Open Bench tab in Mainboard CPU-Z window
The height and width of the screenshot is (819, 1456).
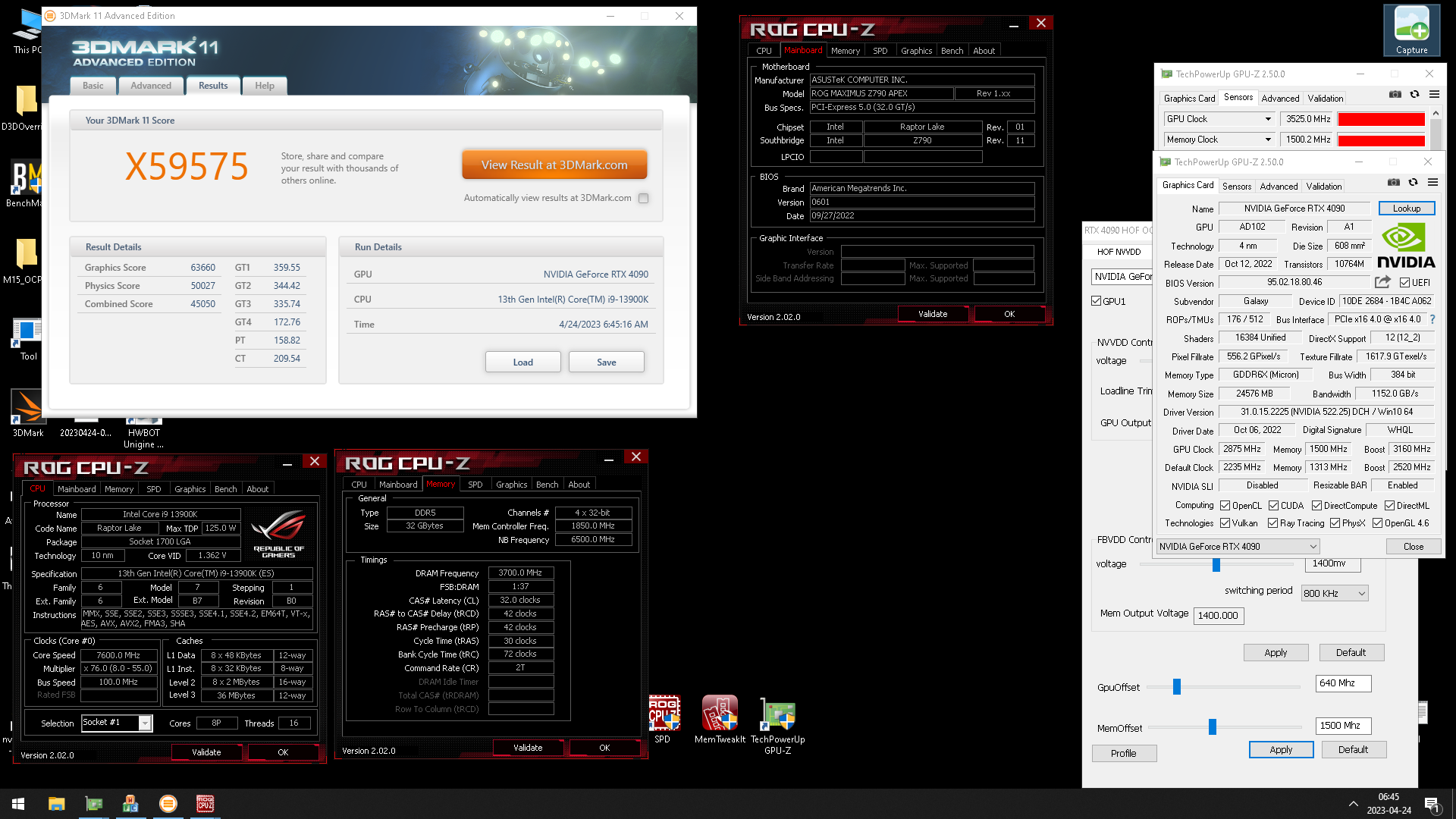coord(952,51)
